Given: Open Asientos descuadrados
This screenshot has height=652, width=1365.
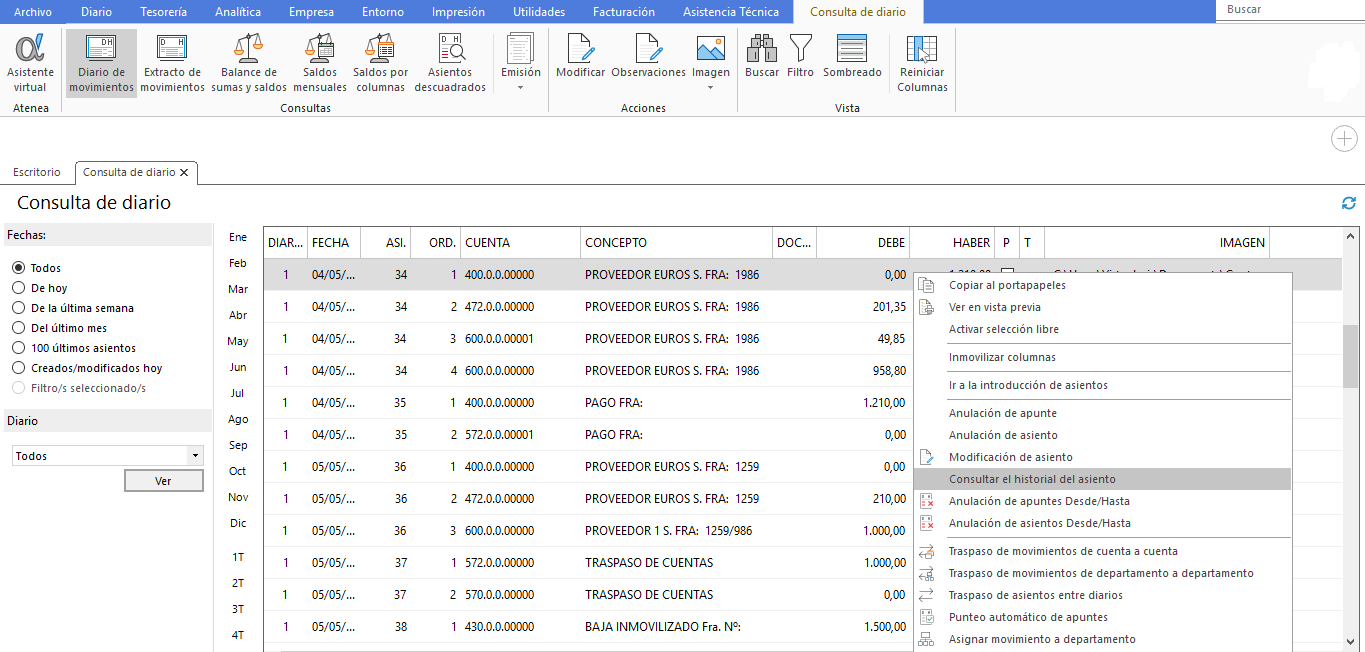Looking at the screenshot, I should coord(450,63).
